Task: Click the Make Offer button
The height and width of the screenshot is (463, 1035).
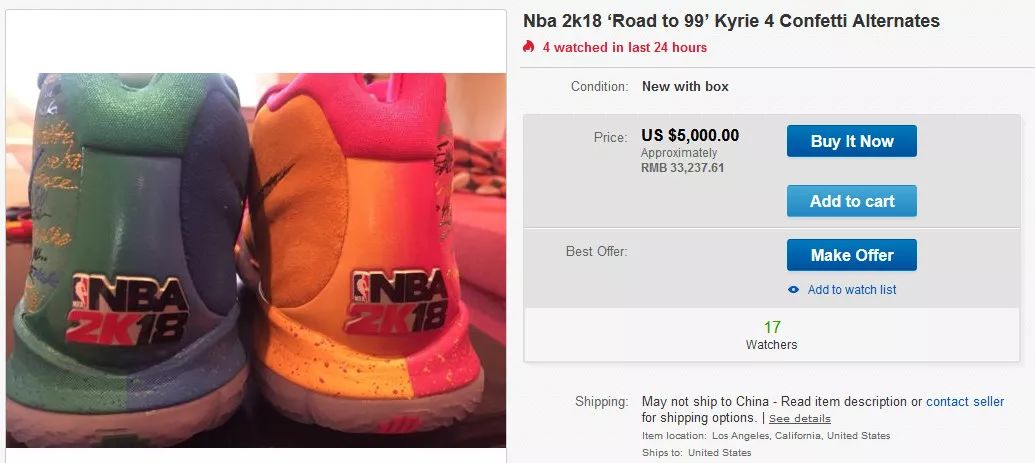Action: [x=851, y=255]
